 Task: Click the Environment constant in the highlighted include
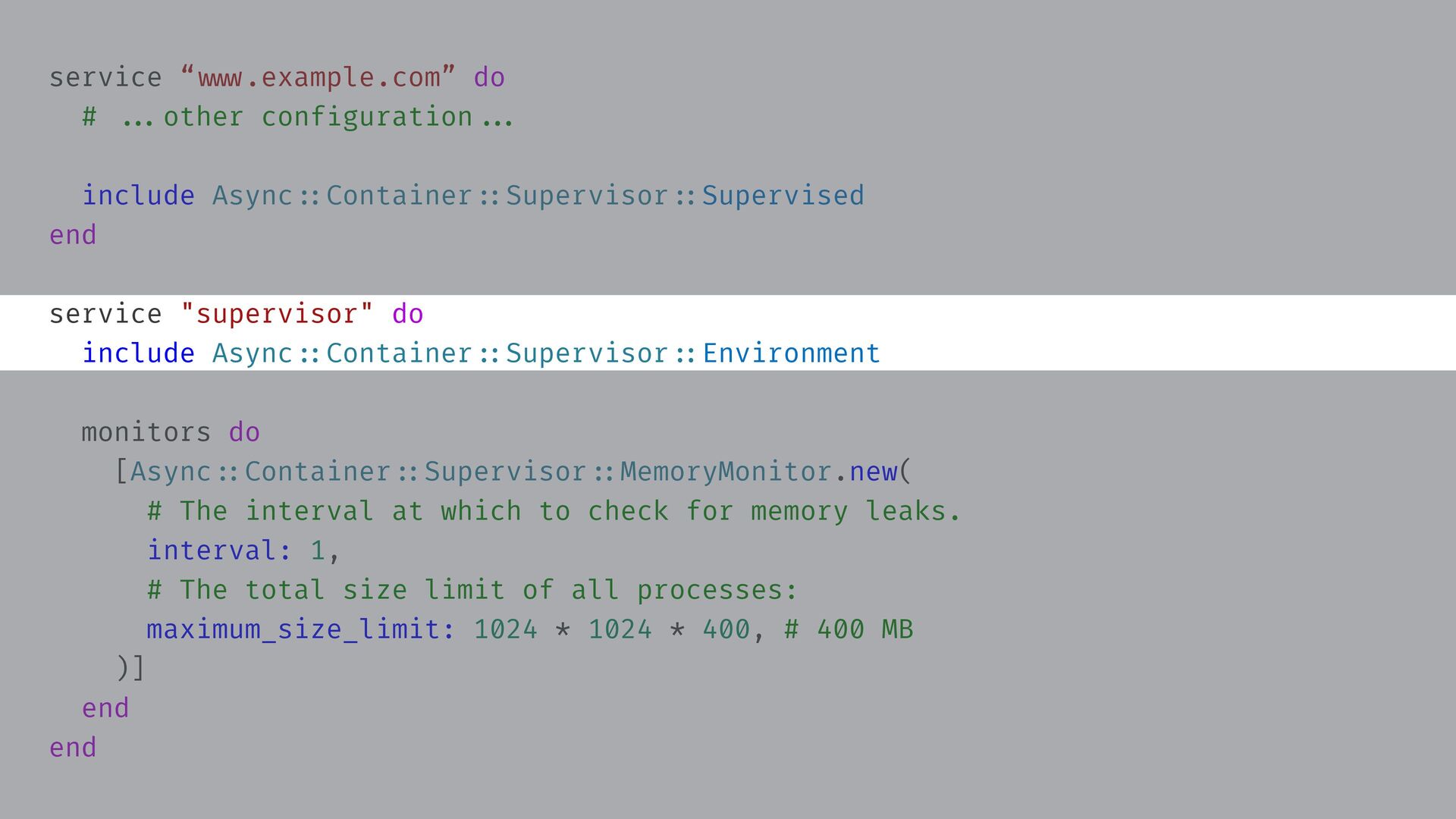791,353
